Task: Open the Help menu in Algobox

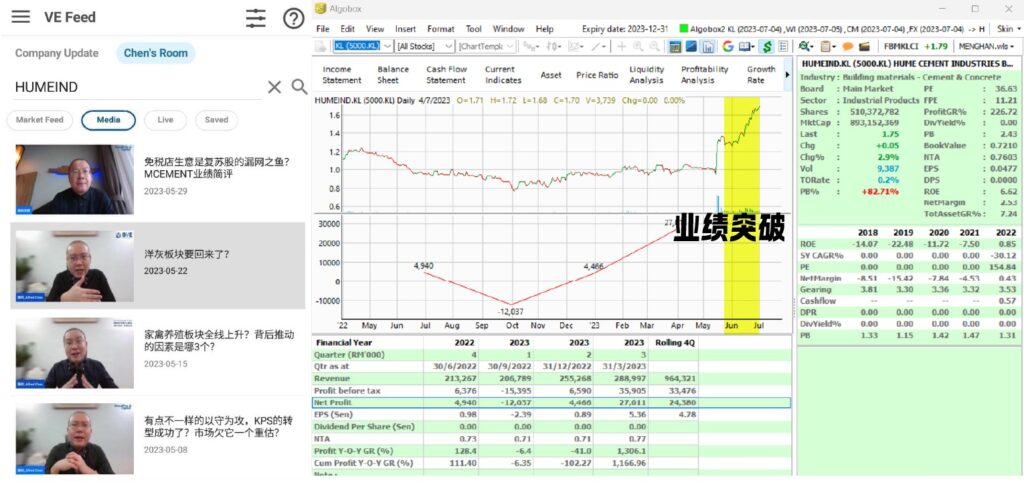Action: pyautogui.click(x=544, y=29)
